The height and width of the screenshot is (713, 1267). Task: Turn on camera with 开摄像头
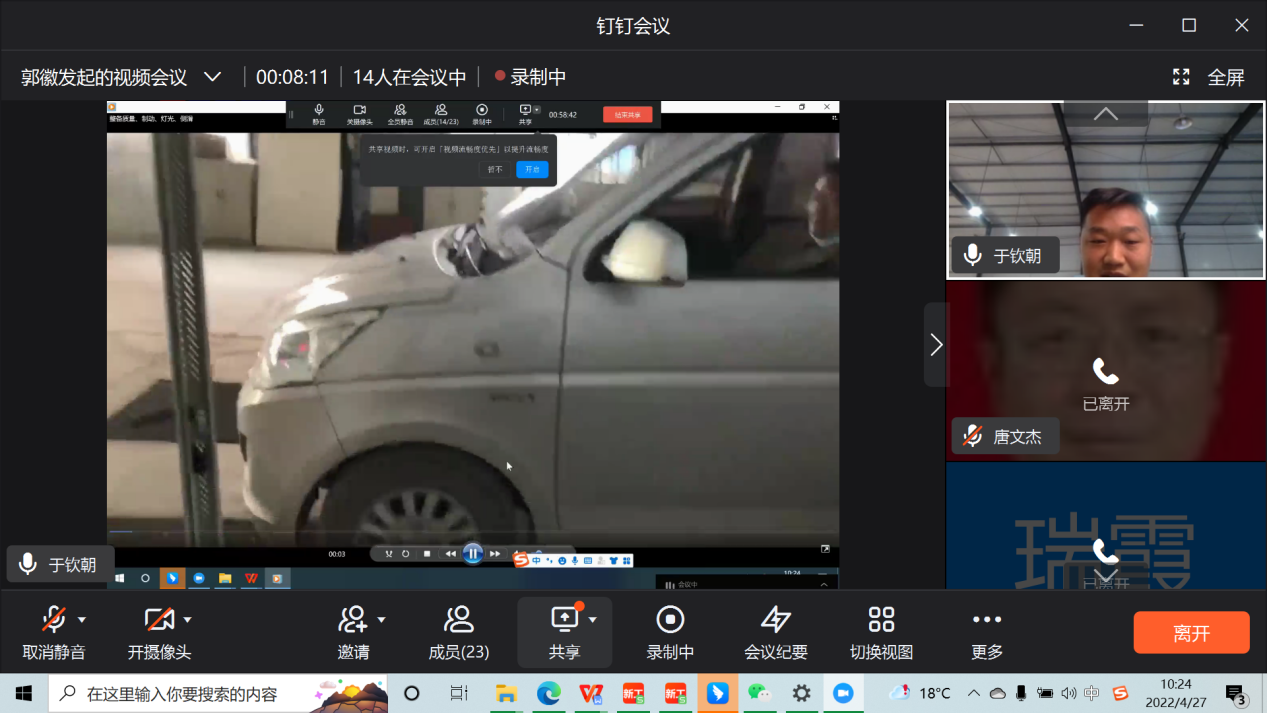point(158,621)
